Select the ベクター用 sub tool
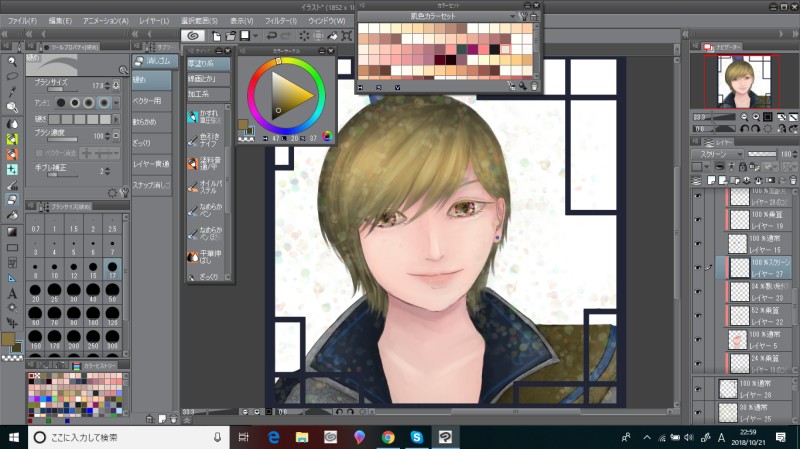This screenshot has width=800, height=449. [152, 101]
